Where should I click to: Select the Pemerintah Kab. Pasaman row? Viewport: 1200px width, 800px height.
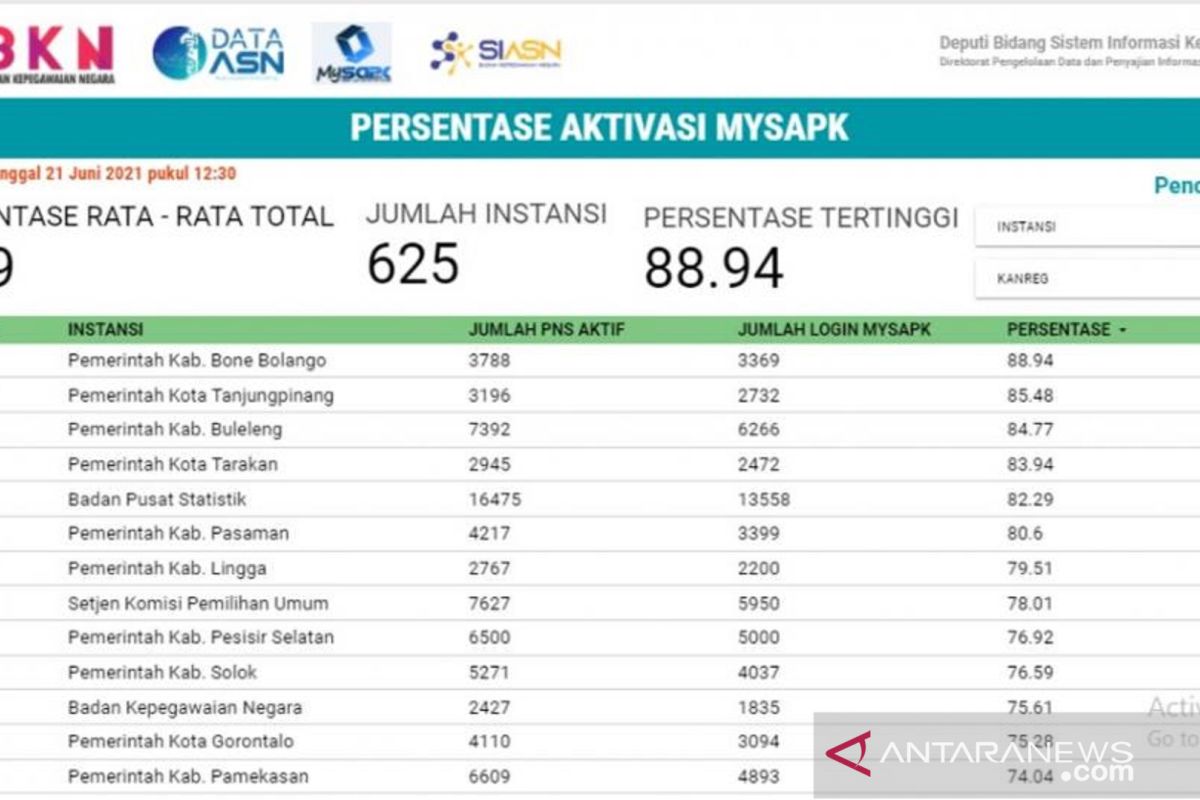600,533
